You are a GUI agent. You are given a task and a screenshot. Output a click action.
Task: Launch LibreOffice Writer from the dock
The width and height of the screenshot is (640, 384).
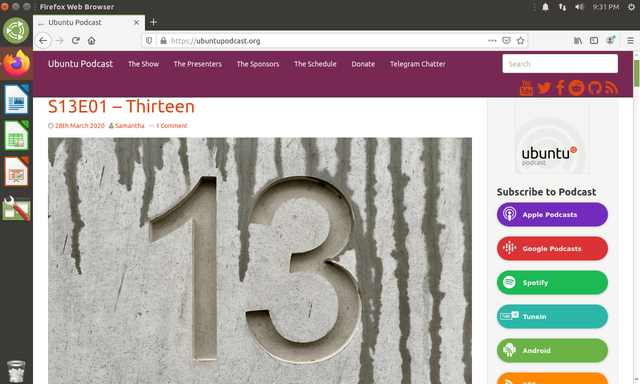click(16, 99)
